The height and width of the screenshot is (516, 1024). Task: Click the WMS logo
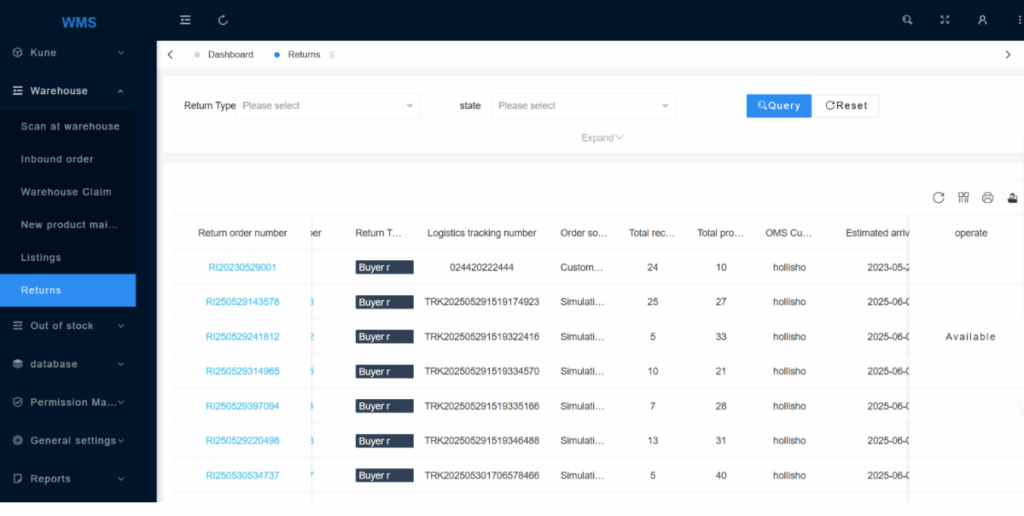[x=79, y=22]
